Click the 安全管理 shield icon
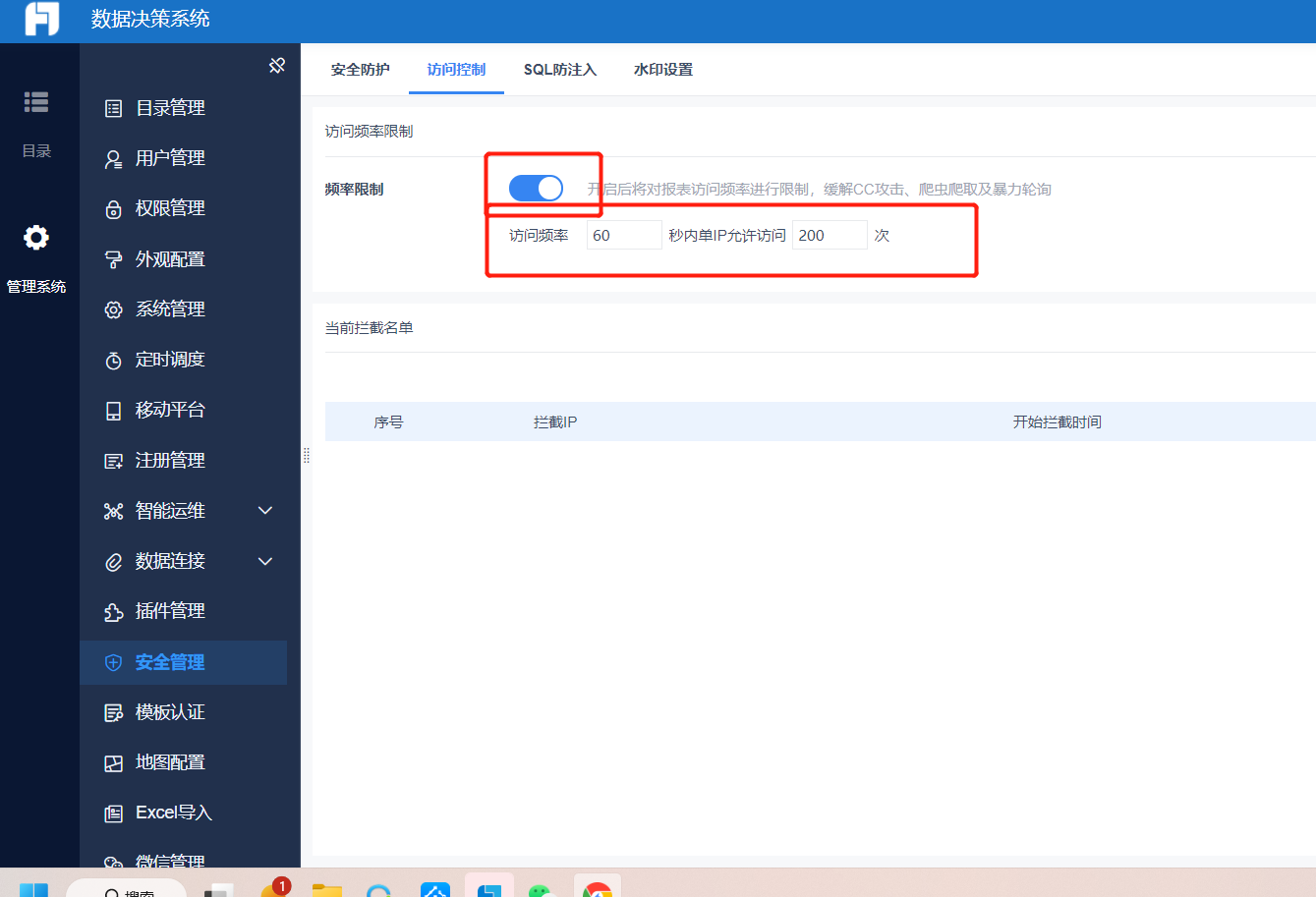 click(114, 662)
